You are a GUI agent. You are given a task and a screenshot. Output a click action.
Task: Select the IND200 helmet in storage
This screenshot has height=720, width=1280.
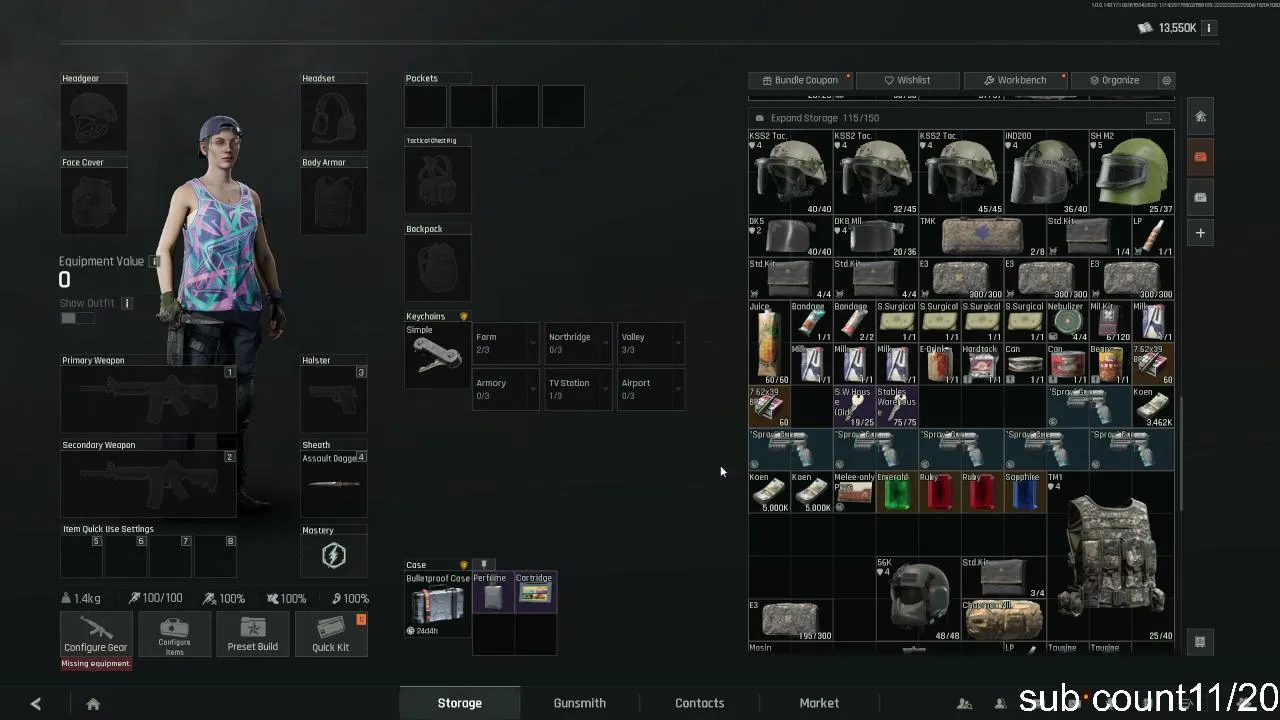1046,172
